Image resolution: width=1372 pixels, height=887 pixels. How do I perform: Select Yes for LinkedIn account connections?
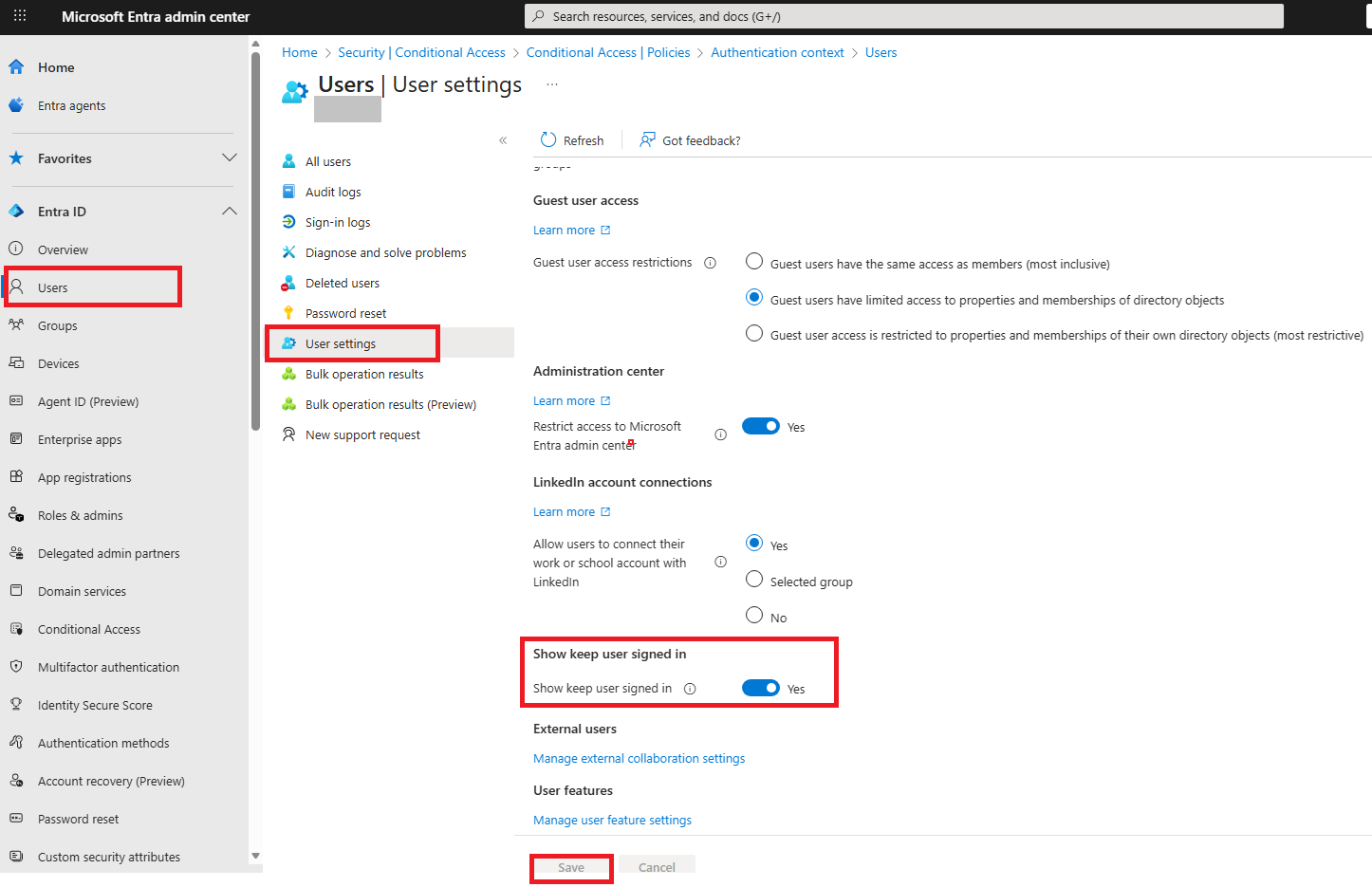click(x=754, y=543)
